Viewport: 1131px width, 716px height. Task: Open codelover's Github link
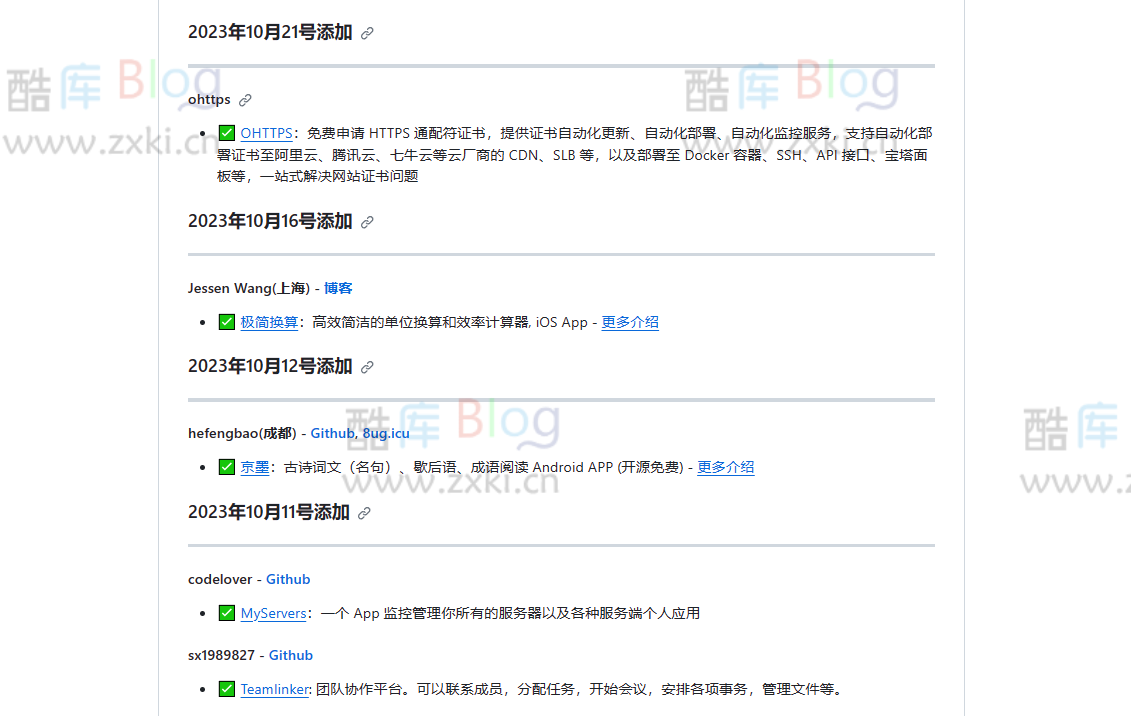pos(288,579)
